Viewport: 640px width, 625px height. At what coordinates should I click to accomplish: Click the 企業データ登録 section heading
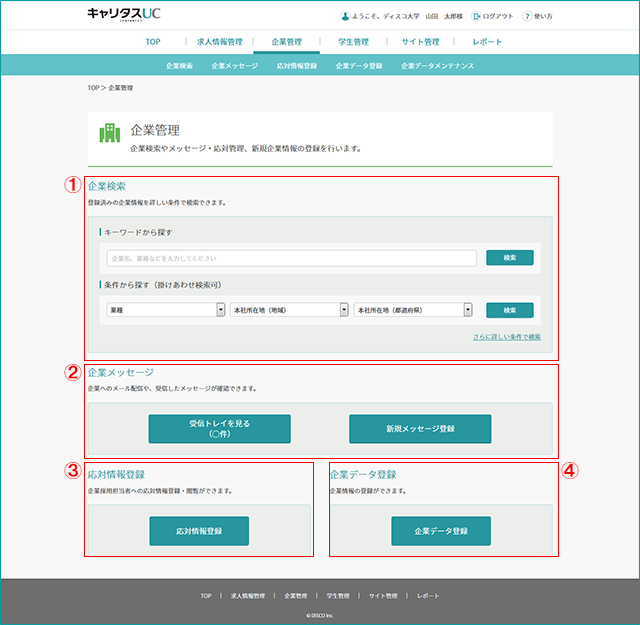(x=363, y=474)
